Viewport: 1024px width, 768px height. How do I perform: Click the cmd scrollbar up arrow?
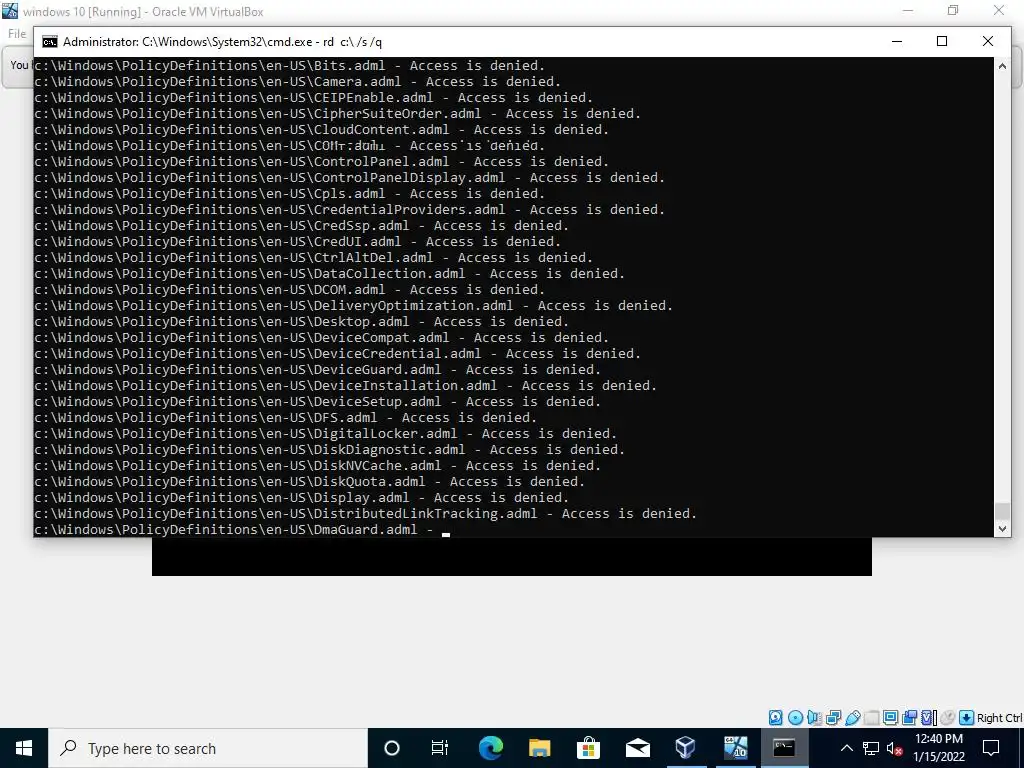(x=1002, y=65)
